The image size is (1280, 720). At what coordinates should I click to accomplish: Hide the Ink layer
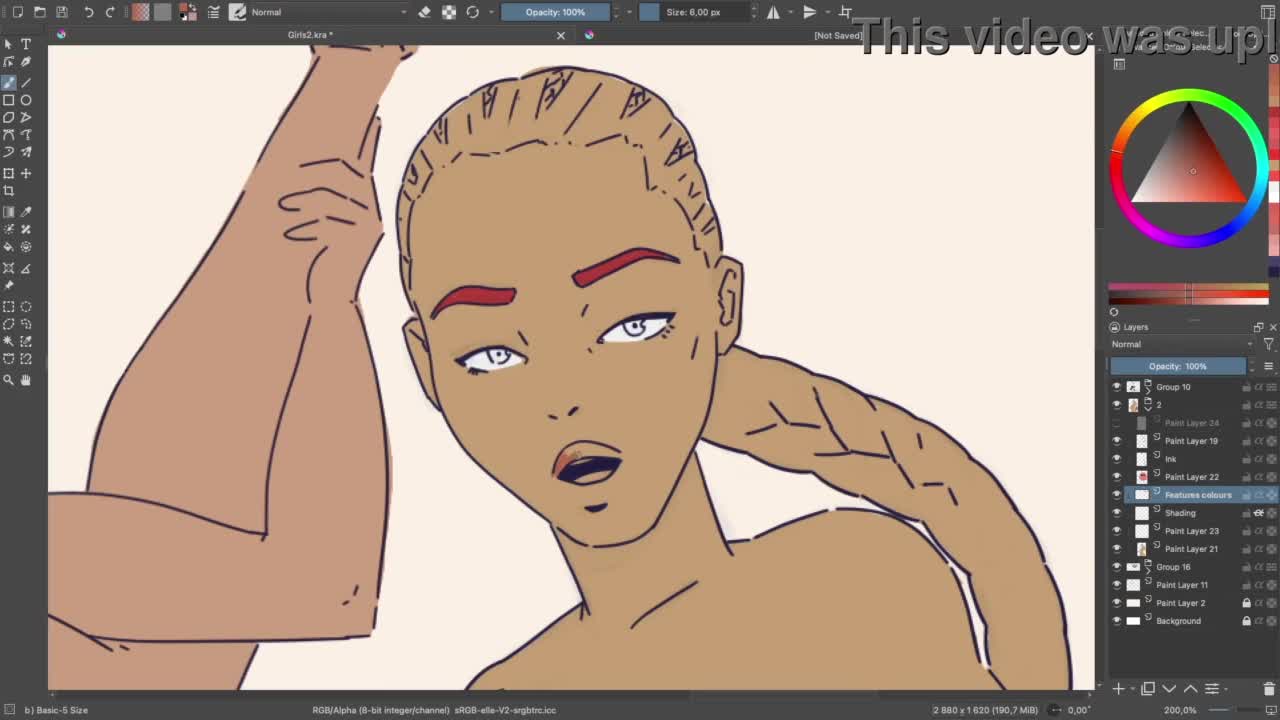click(1117, 459)
